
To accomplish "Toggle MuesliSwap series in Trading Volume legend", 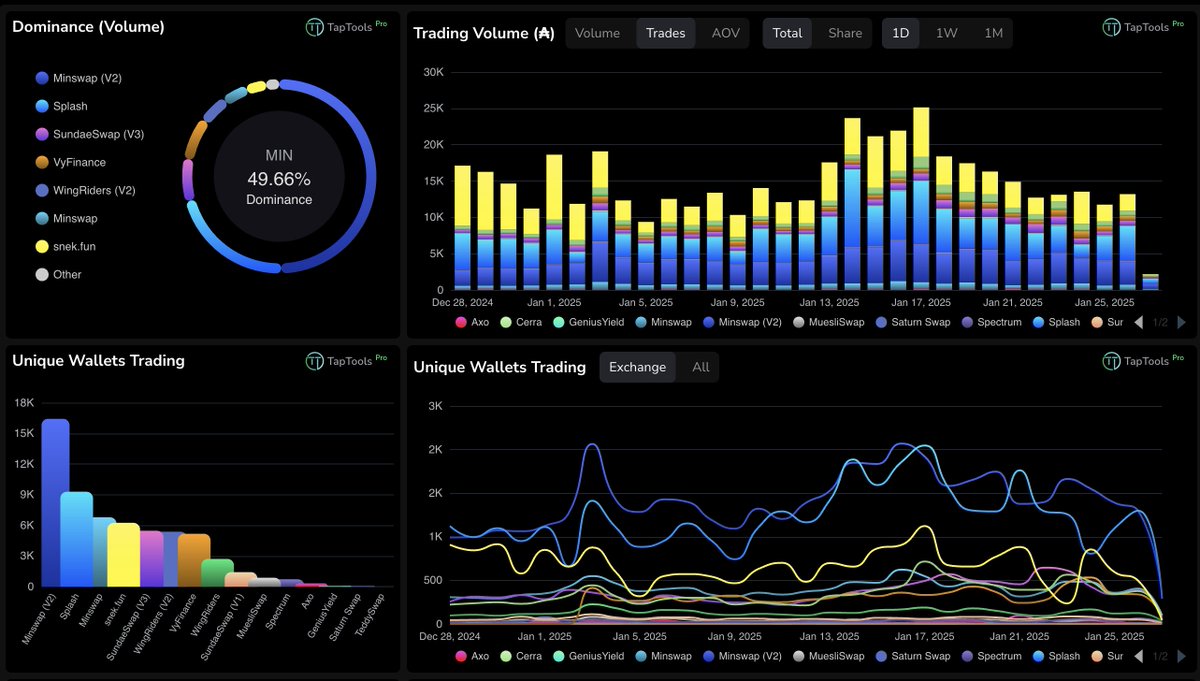I will (x=829, y=322).
